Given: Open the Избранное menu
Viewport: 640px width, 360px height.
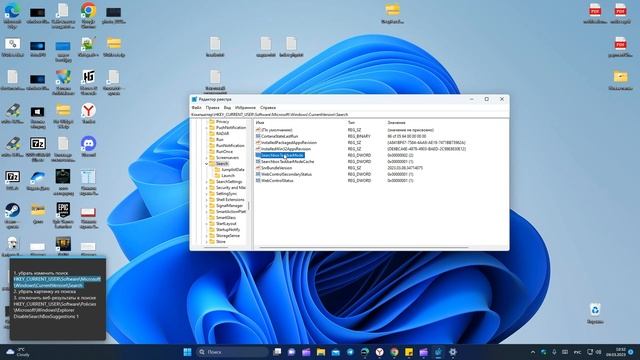Looking at the screenshot, I should click(x=245, y=108).
